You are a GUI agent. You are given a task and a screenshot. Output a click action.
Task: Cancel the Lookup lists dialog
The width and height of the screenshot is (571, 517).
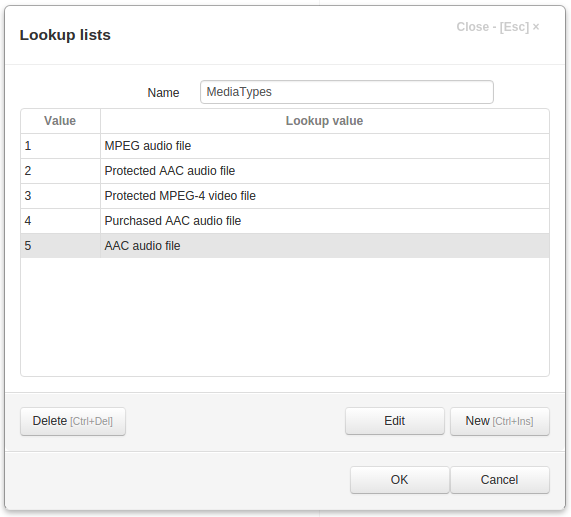(500, 480)
